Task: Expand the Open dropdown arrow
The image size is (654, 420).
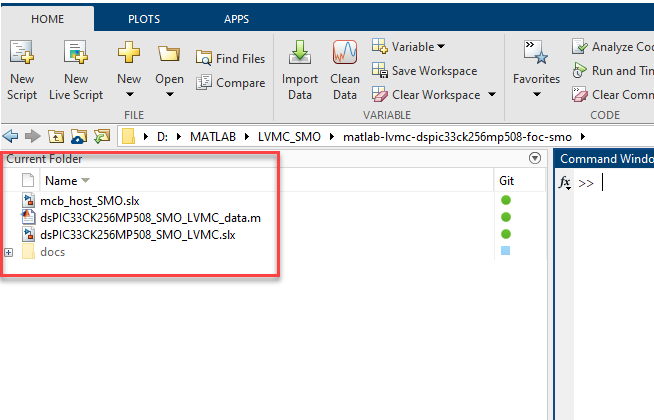Action: point(169,95)
